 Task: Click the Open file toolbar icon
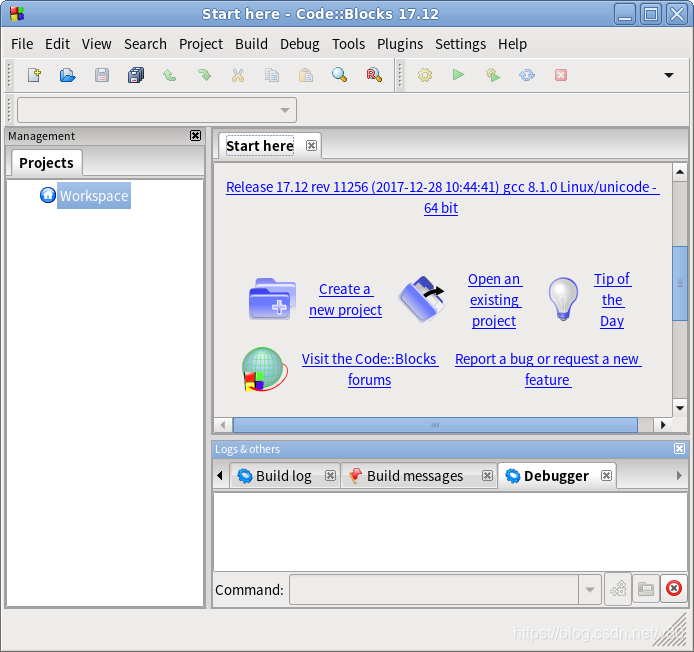pos(68,75)
